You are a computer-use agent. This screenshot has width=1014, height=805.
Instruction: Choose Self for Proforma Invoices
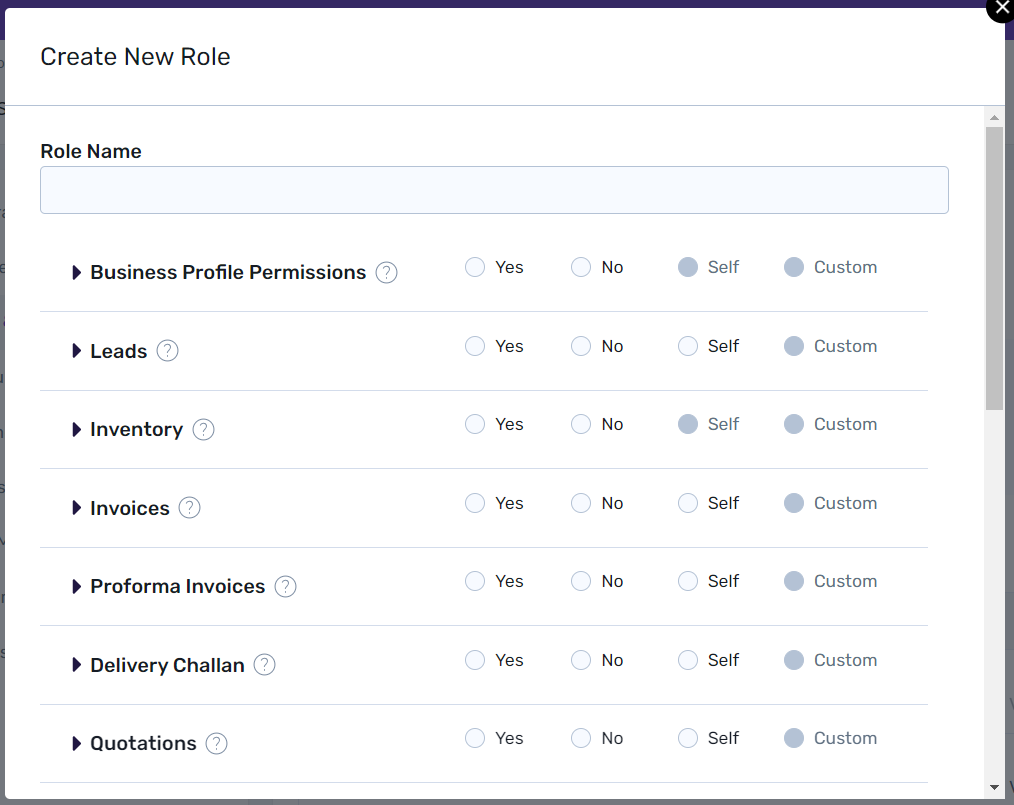tap(688, 581)
